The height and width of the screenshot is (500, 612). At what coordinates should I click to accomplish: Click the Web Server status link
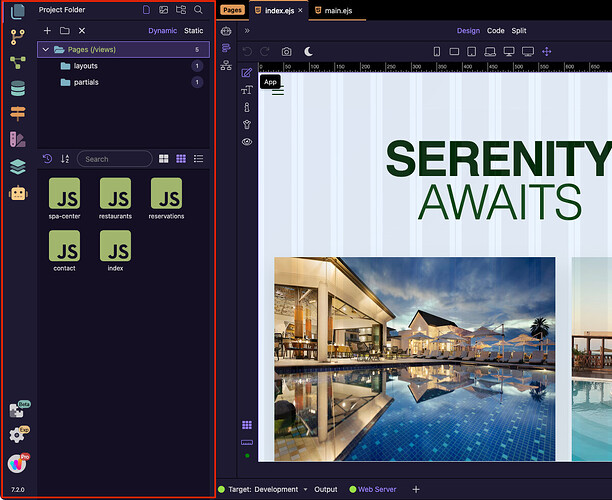377,489
